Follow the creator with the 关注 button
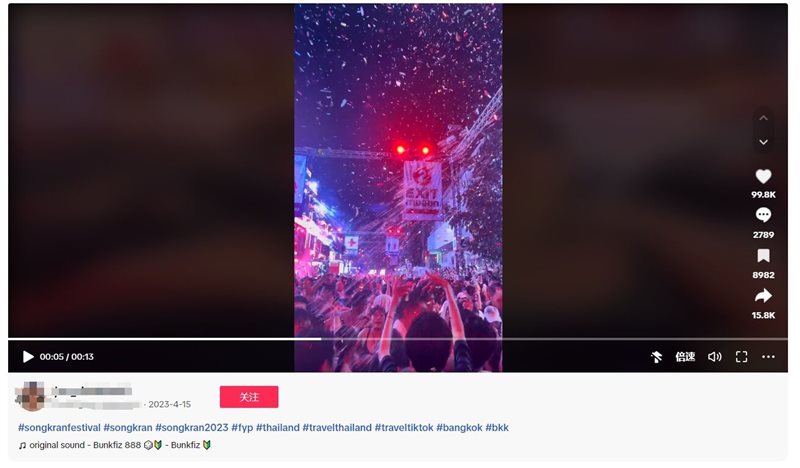The height and width of the screenshot is (468, 800). tap(249, 397)
